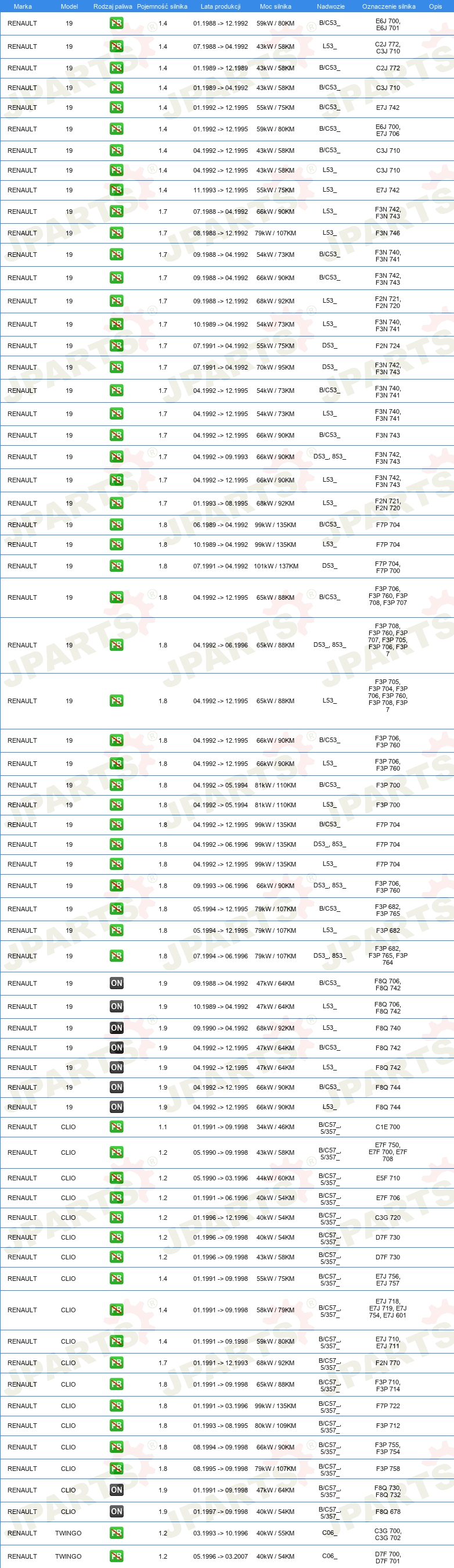Viewport: 454px width, 1568px height.
Task: Click petrol icon in C2J 772 row
Action: pyautogui.click(x=116, y=47)
